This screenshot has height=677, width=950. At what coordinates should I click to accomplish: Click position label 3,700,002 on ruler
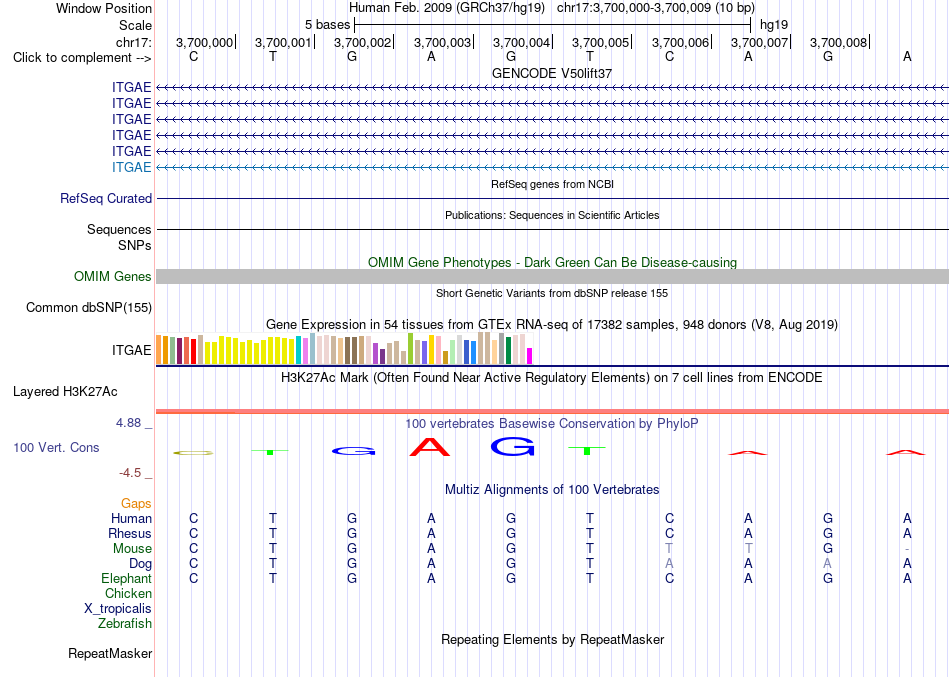point(362,42)
